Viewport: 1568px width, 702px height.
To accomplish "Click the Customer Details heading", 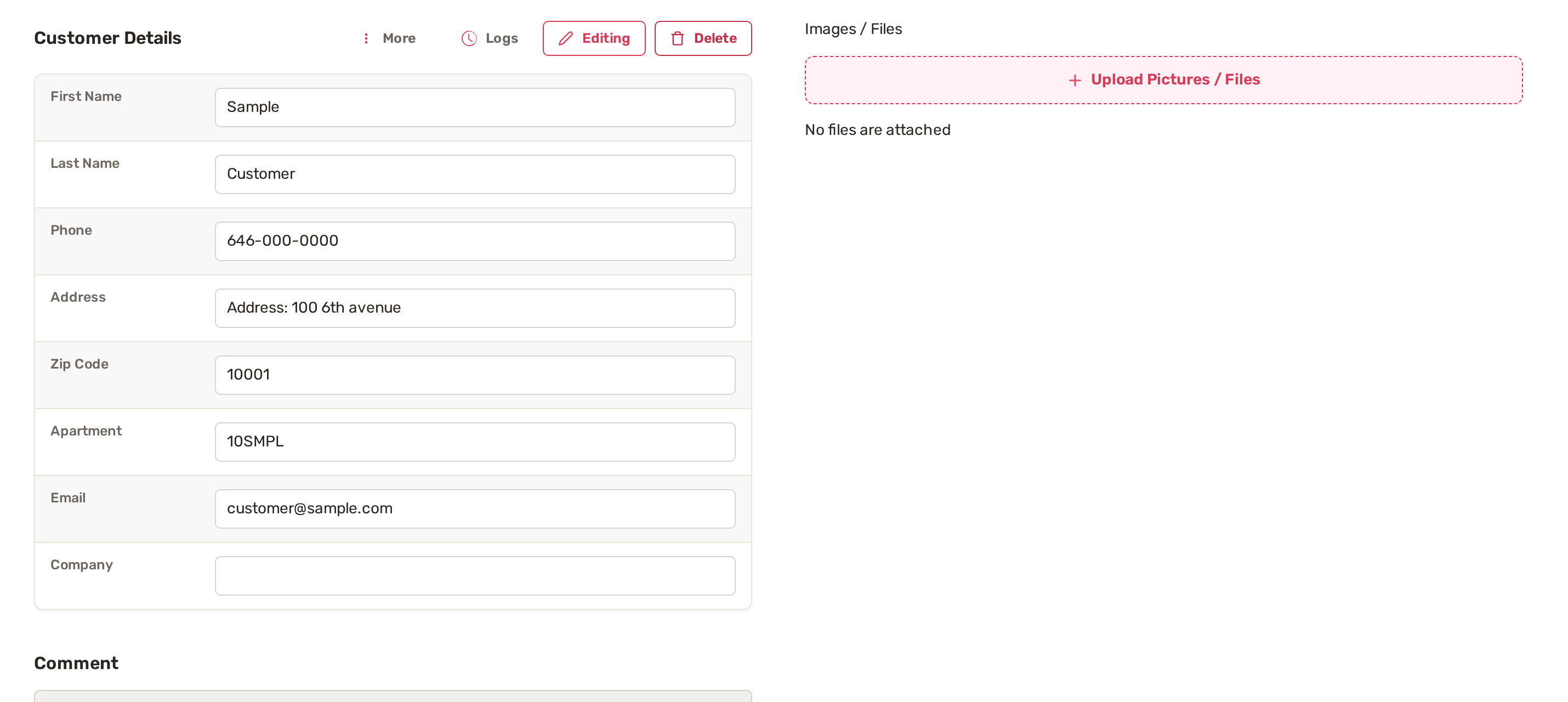I will pyautogui.click(x=108, y=38).
